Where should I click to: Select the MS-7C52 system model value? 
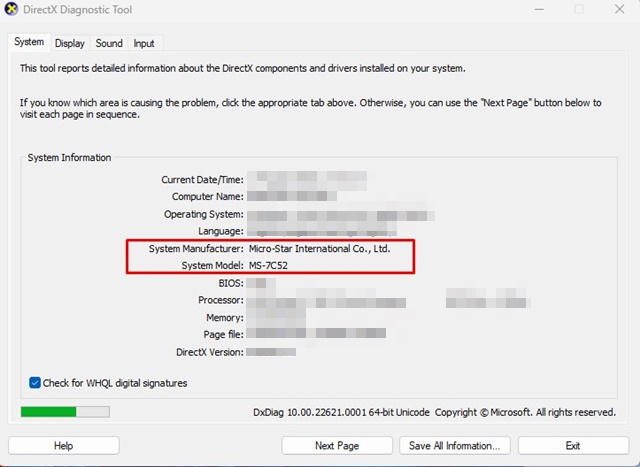coord(268,265)
